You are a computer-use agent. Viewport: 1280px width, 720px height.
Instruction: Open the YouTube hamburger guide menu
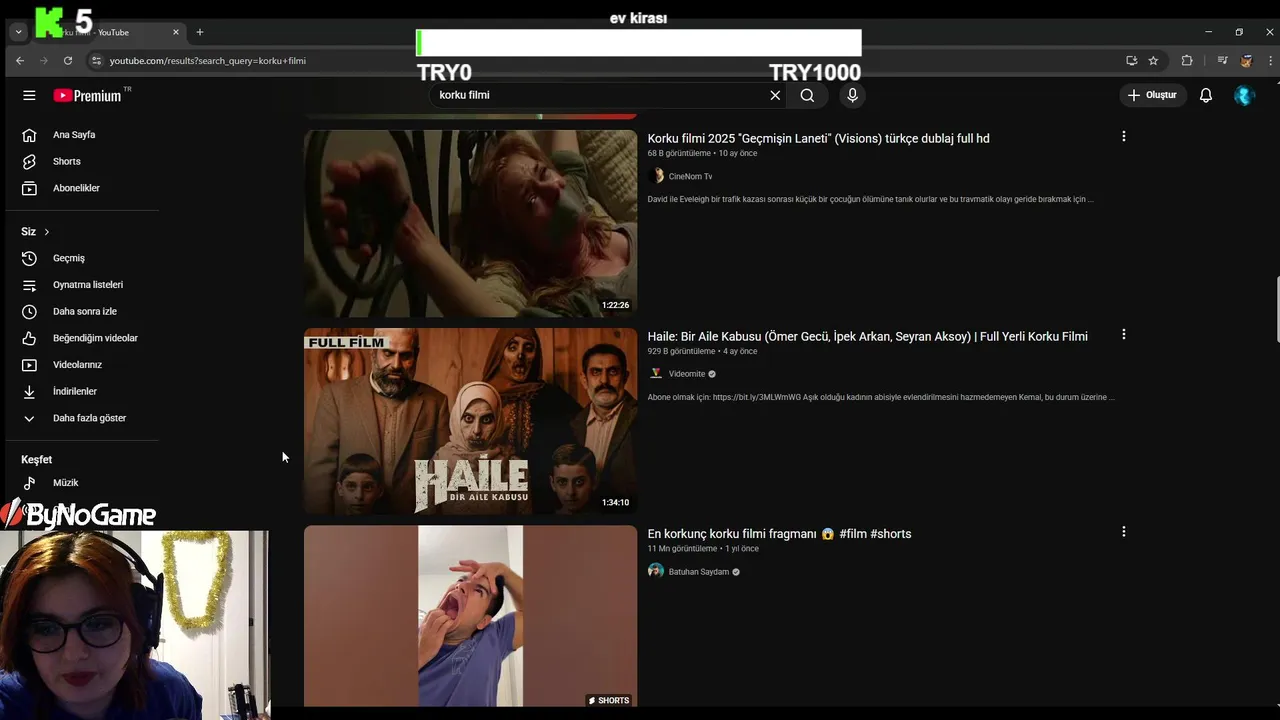(29, 95)
